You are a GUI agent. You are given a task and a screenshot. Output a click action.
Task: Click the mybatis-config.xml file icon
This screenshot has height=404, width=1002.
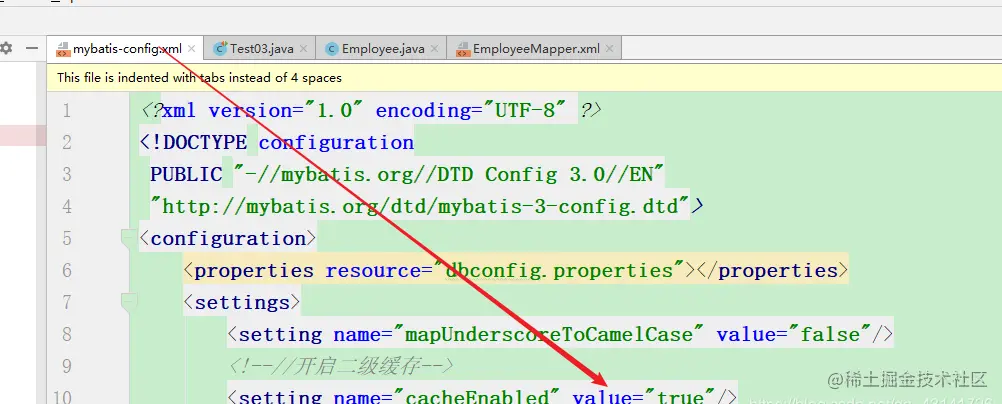click(x=63, y=49)
